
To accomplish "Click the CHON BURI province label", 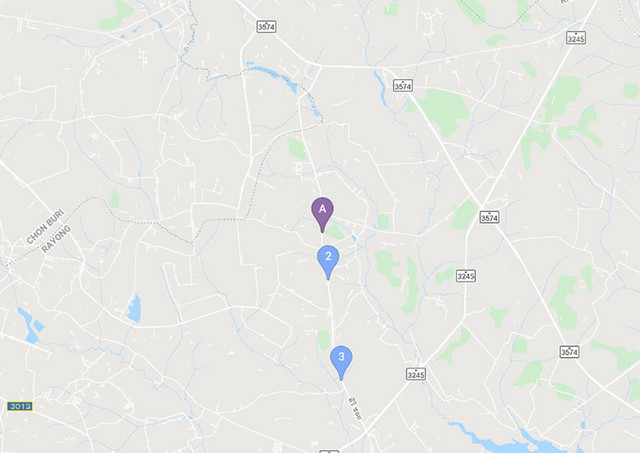I will 44,226.
